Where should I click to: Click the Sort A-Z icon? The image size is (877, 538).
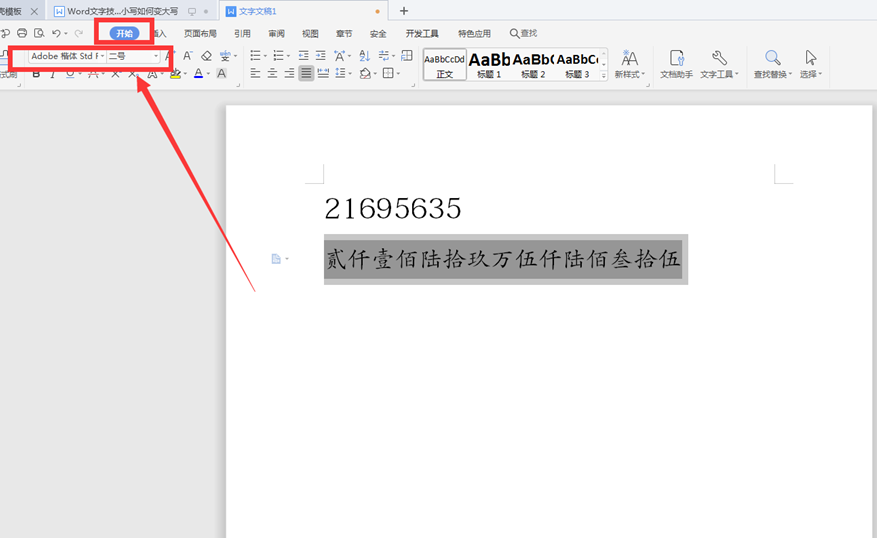click(x=365, y=55)
